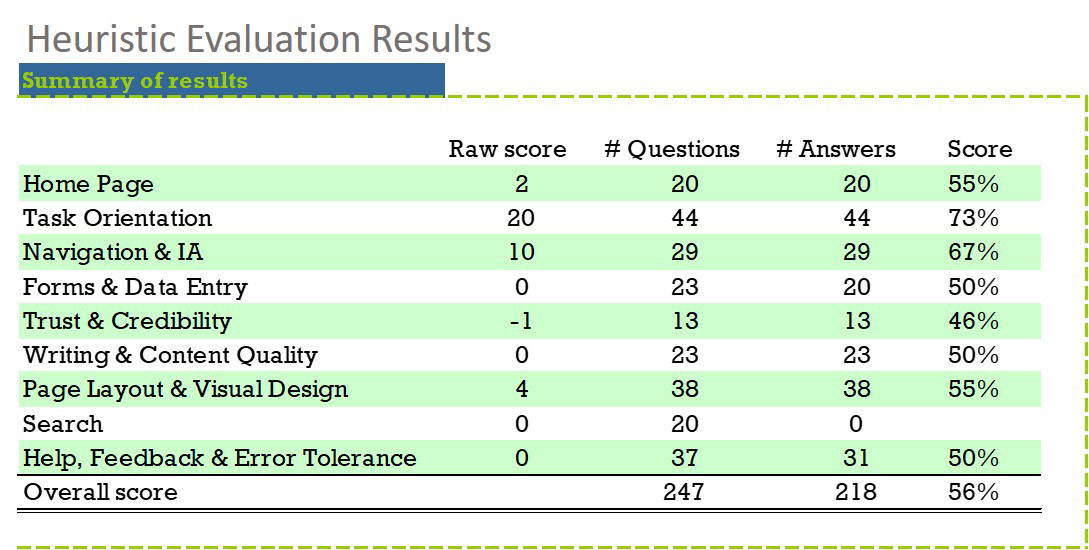Image resolution: width=1089 pixels, height=550 pixels.
Task: Select Forms & Data Entry score '50%'
Action: 973,287
